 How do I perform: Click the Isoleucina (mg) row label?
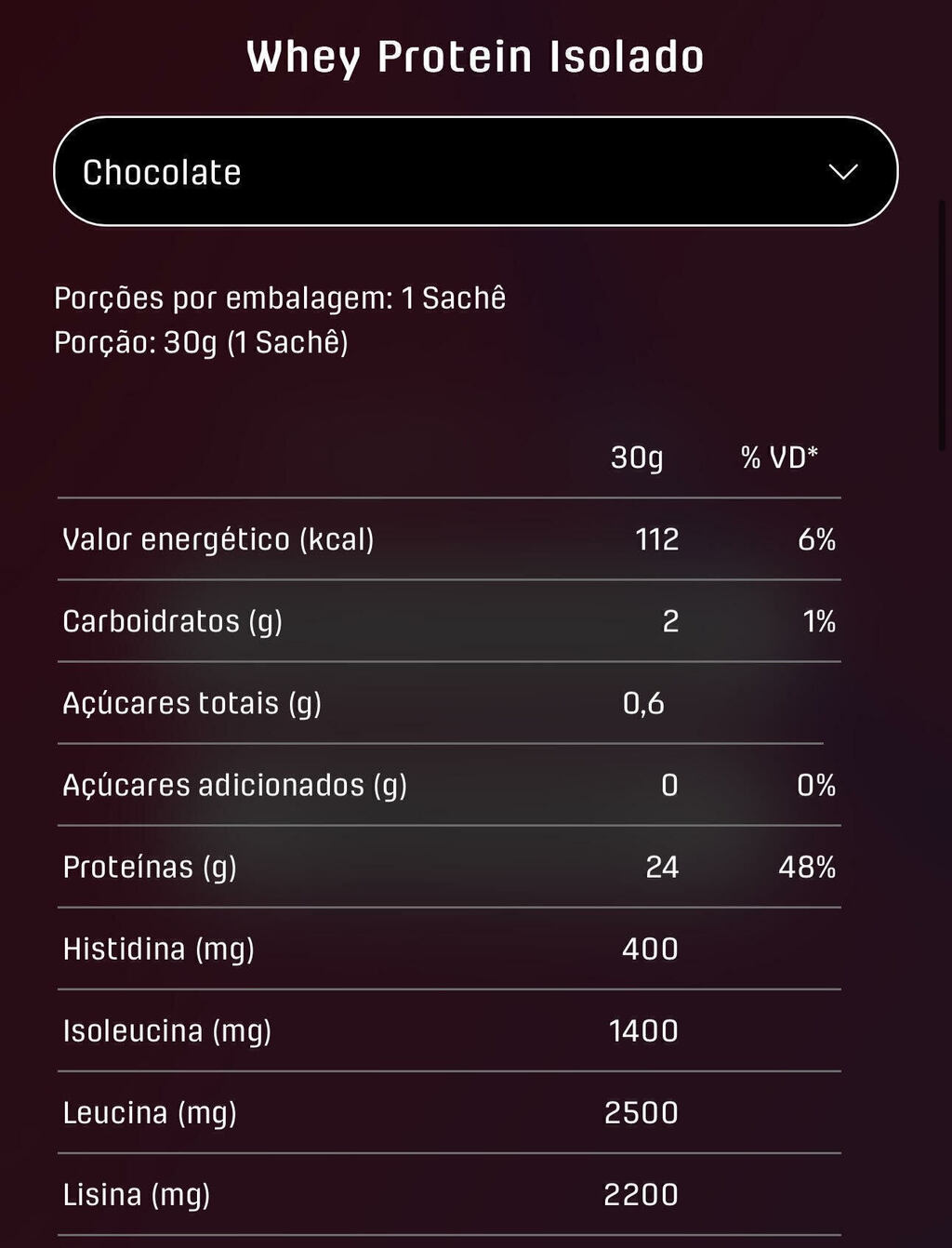click(x=167, y=1030)
